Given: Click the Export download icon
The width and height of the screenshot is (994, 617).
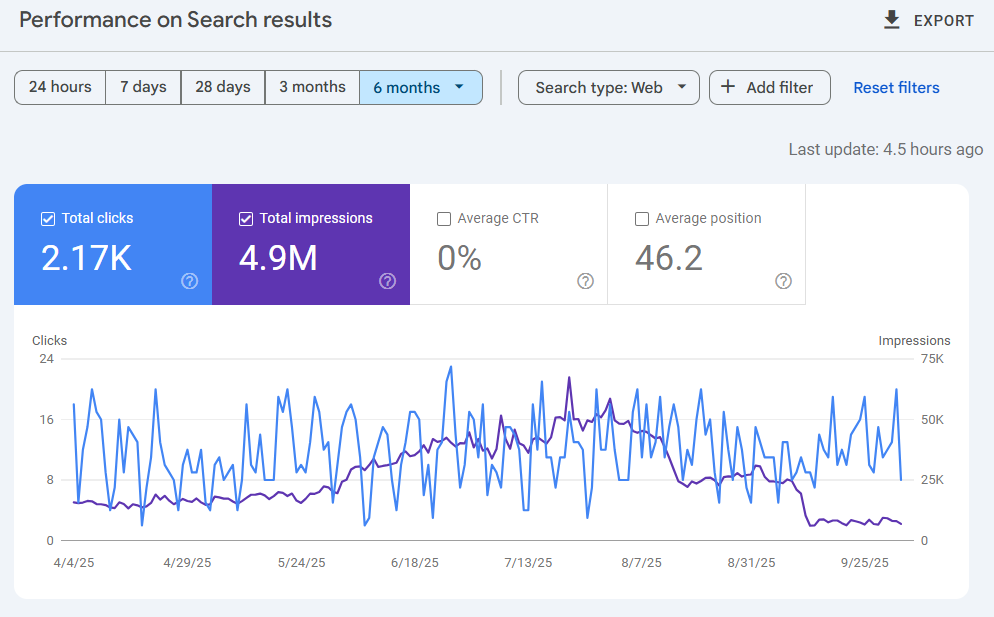Looking at the screenshot, I should [x=892, y=20].
